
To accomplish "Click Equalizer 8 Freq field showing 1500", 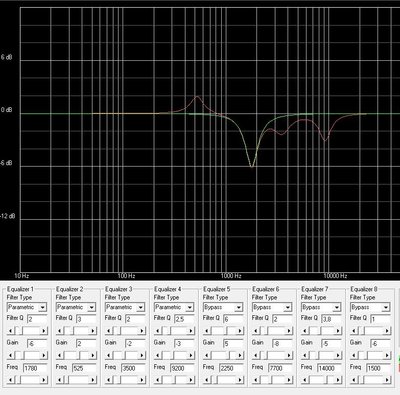I will [x=378, y=368].
